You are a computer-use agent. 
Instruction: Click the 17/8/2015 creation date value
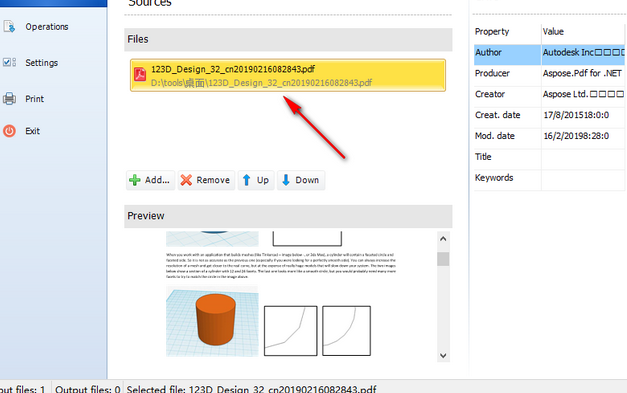tap(576, 115)
